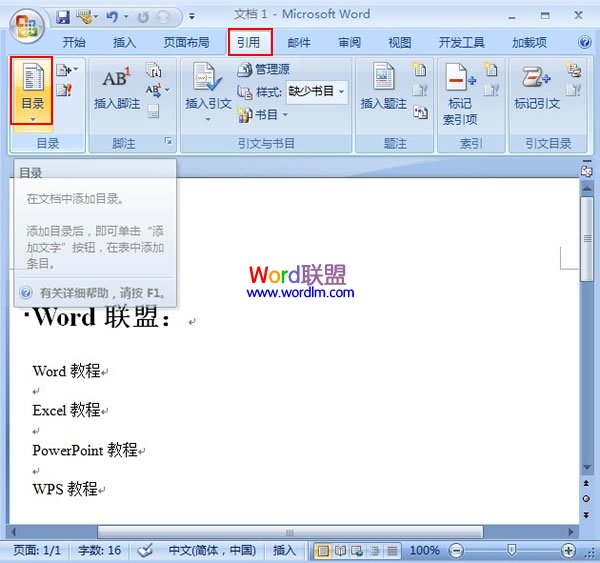Open the Office button menu
This screenshot has height=563, width=600.
click(x=27, y=26)
